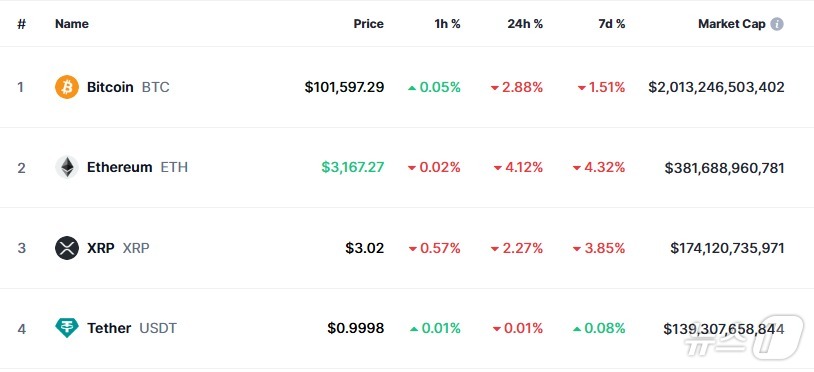
Task: Click Tether's green 7d up arrow
Action: (577, 329)
